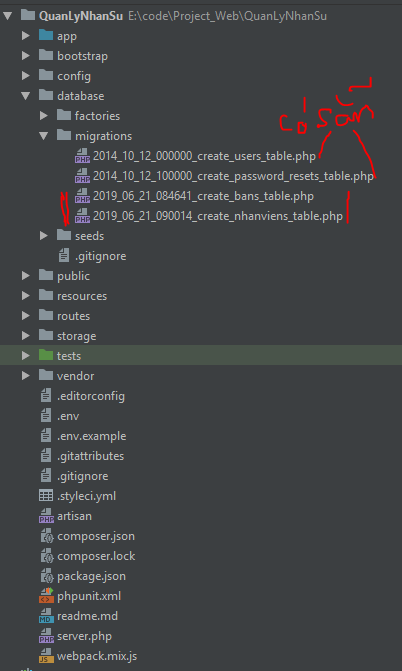The width and height of the screenshot is (402, 671).
Task: Click the JS icon of webpack.mix.js
Action: point(46,656)
